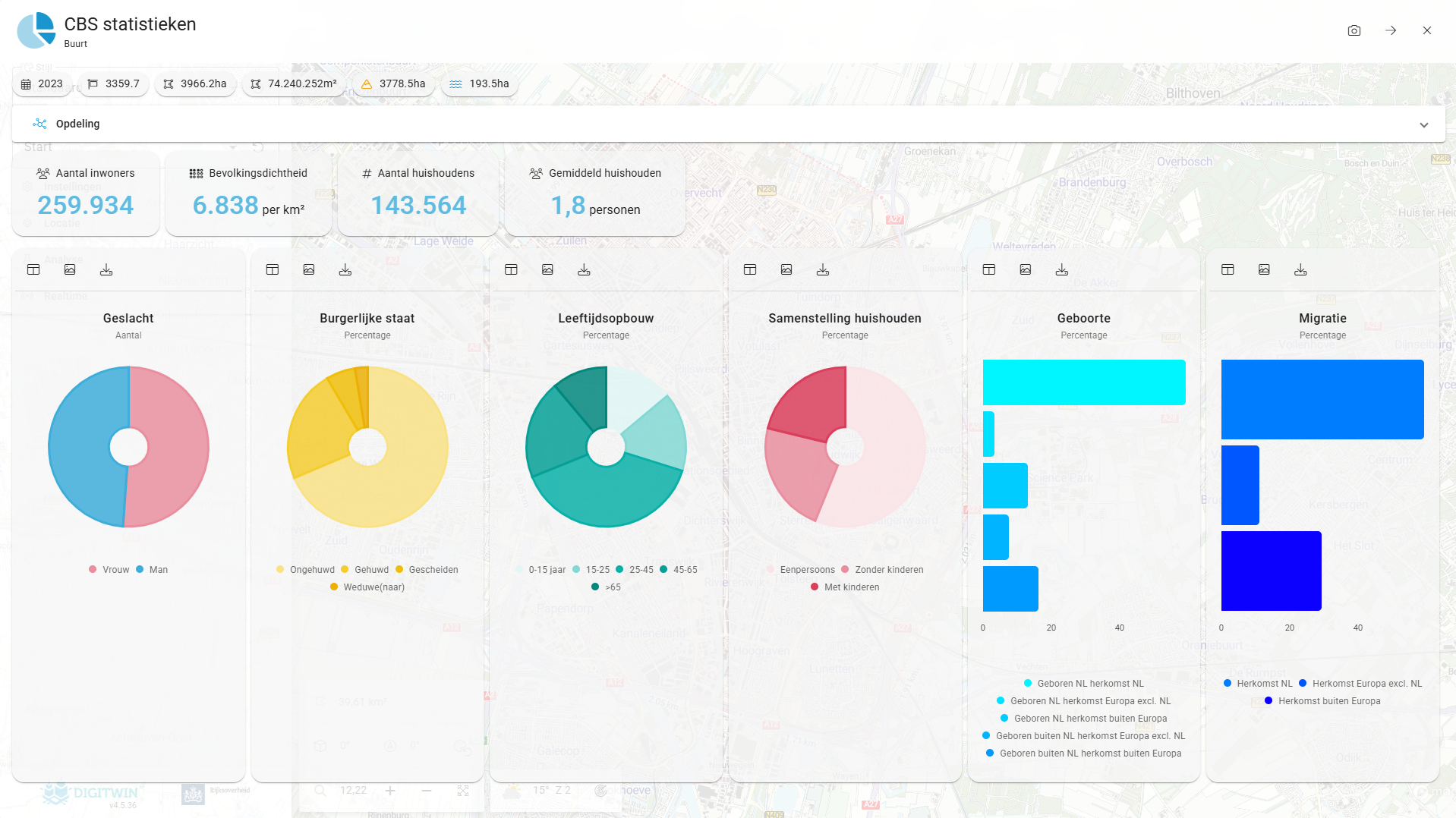
Task: Hide the Herkomst buiten Europa series
Action: click(x=1322, y=700)
